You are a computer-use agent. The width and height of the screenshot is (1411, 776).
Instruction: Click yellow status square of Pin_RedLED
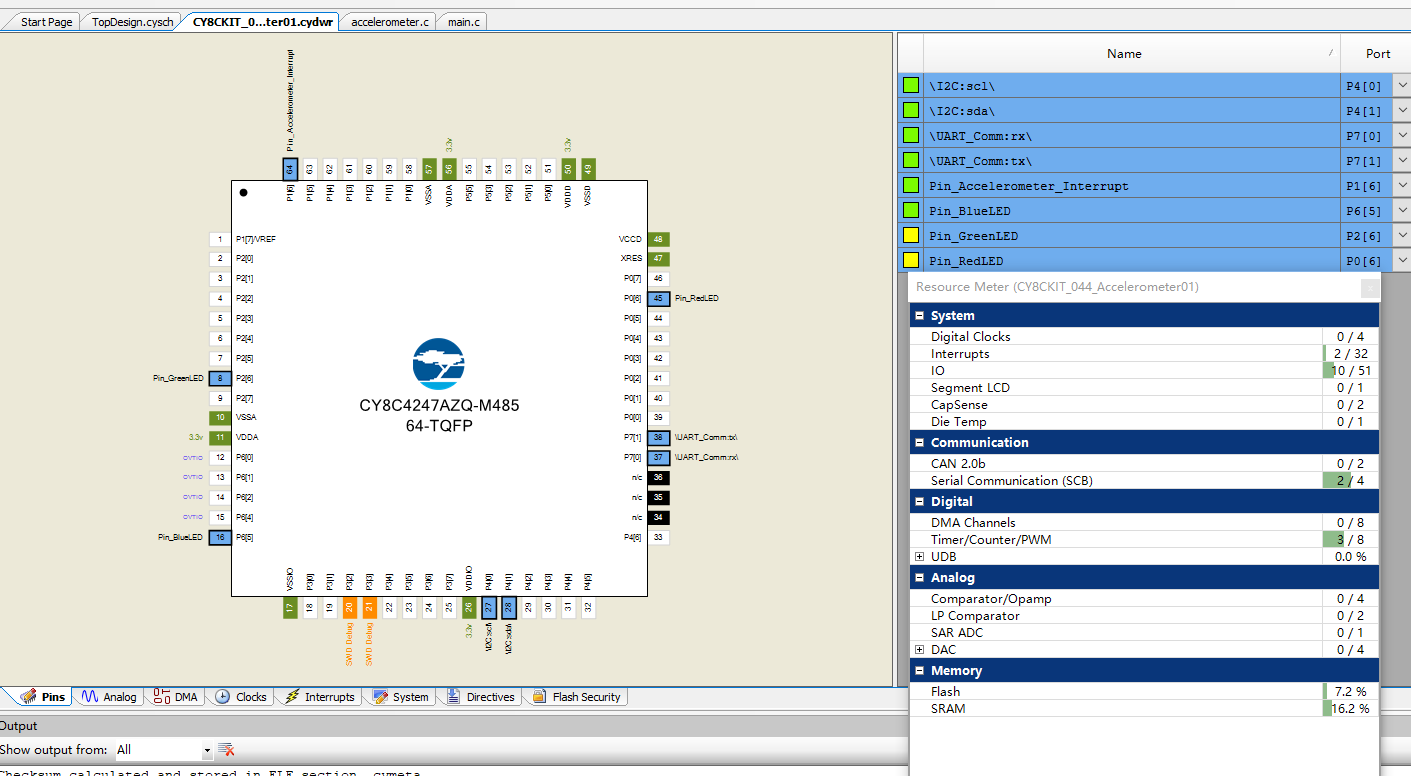[911, 261]
